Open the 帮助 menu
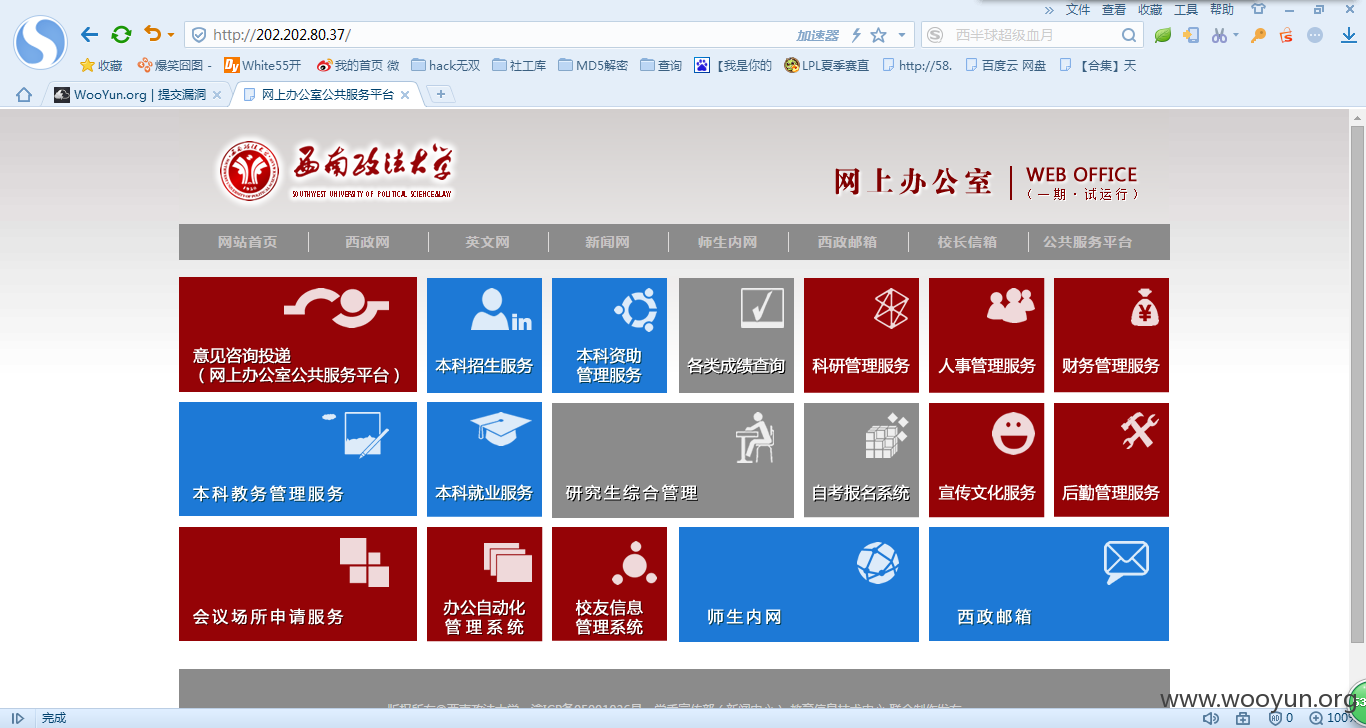1366x728 pixels. [x=1222, y=9]
